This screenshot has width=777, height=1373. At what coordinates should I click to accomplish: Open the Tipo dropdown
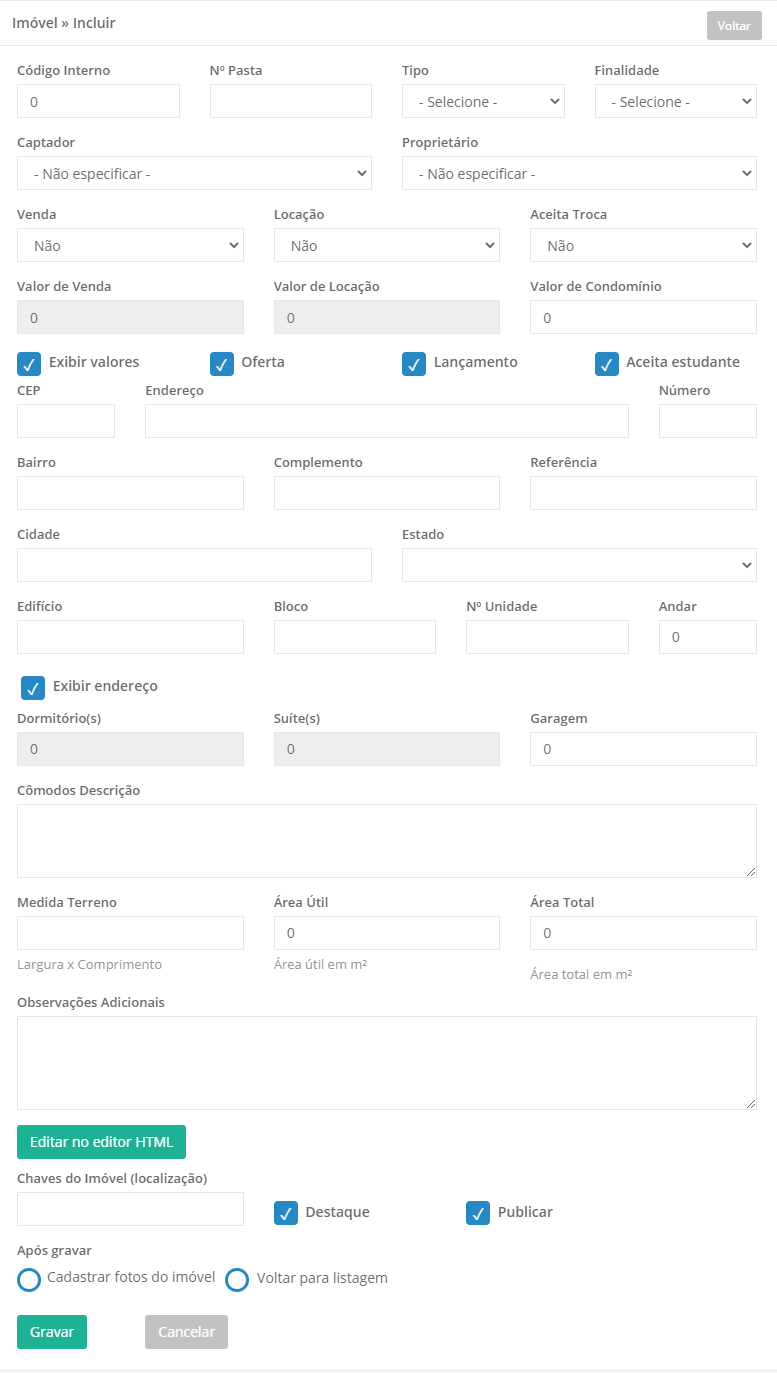[483, 101]
